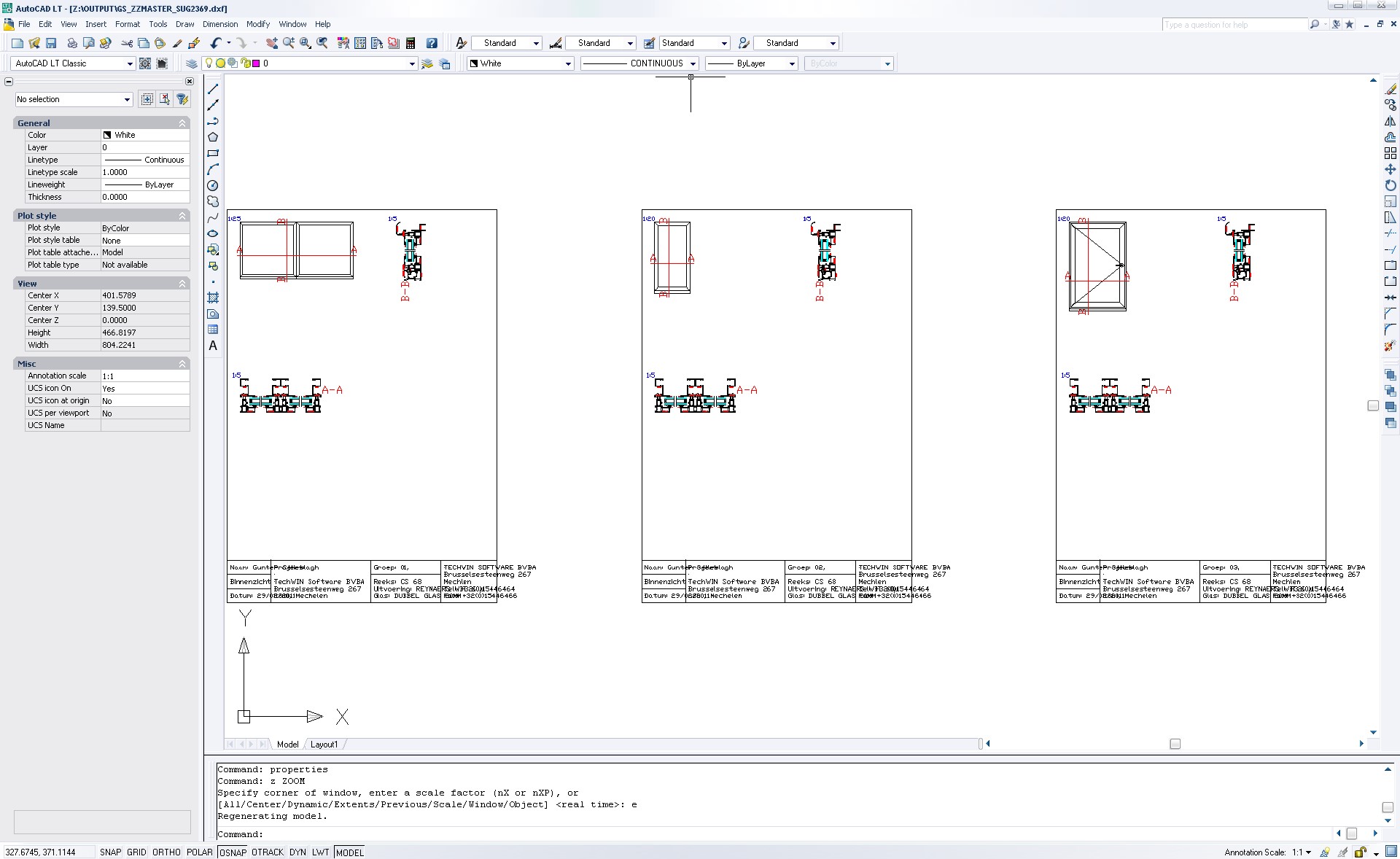Select the Offset tool
This screenshot has height=859, width=1400.
[x=1391, y=137]
